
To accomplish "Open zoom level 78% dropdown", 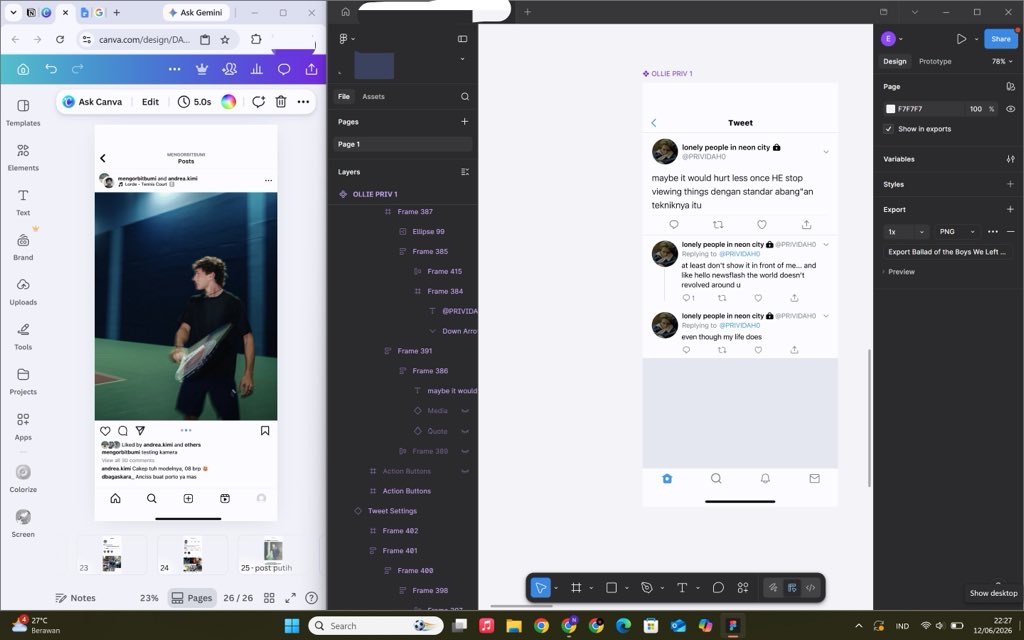I will tap(1002, 61).
